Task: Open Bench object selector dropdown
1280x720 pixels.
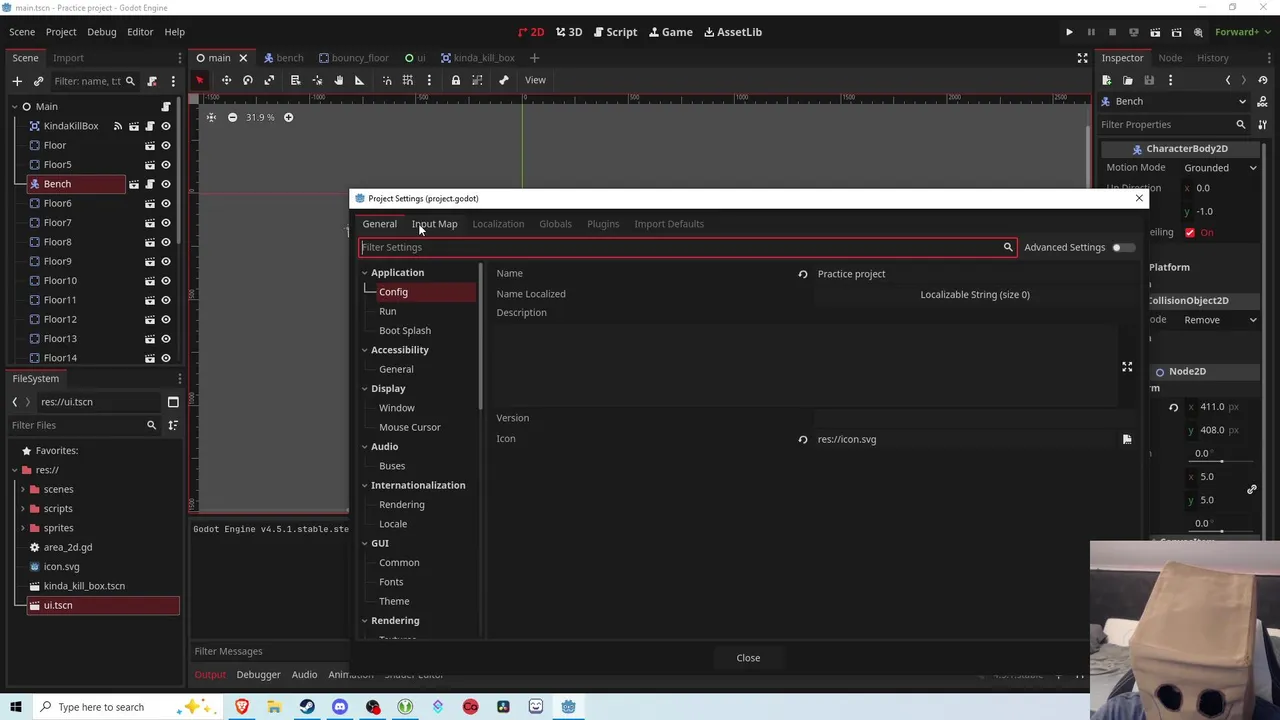Action: pyautogui.click(x=1174, y=101)
